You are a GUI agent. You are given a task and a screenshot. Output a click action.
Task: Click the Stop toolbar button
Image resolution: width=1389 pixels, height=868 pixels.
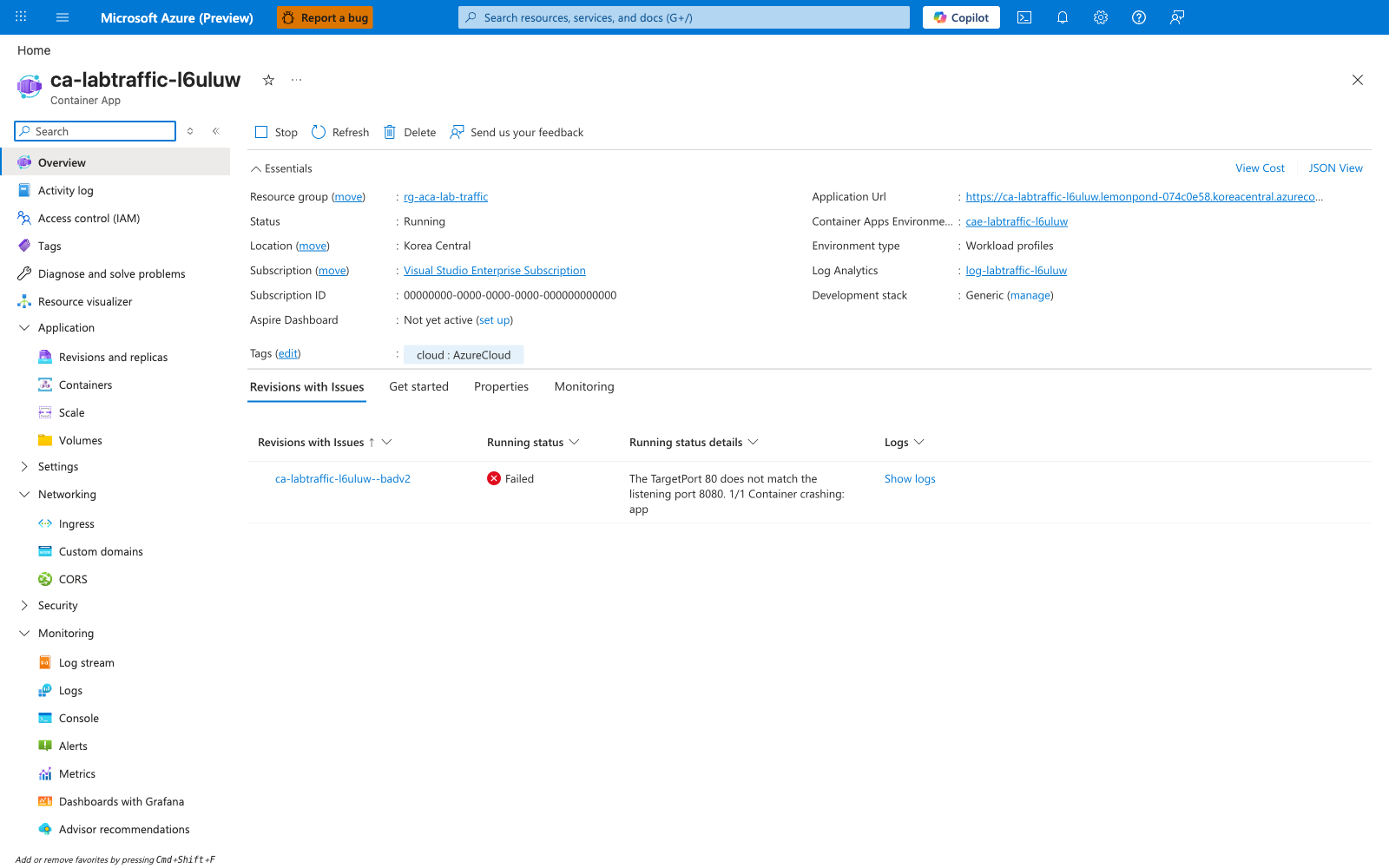pyautogui.click(x=276, y=132)
